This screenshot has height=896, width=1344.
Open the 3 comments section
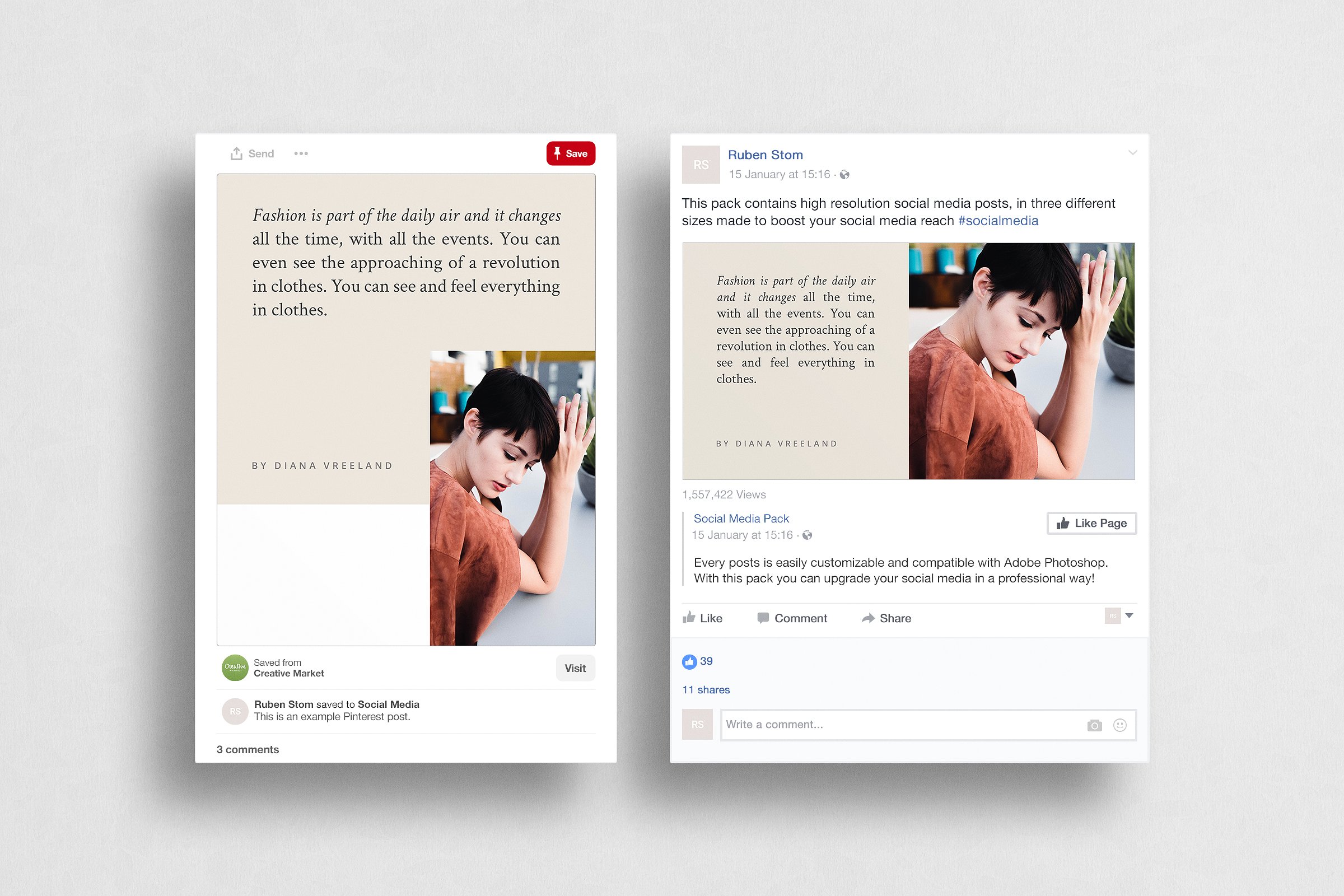pyautogui.click(x=248, y=749)
